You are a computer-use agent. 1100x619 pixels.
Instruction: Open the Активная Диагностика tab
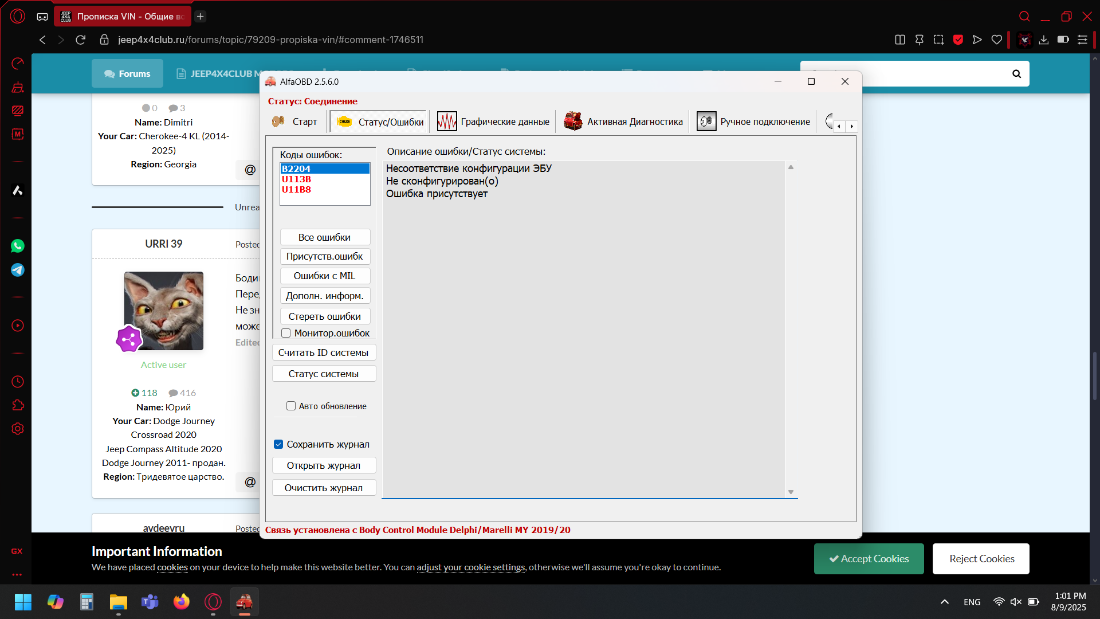[x=623, y=121]
